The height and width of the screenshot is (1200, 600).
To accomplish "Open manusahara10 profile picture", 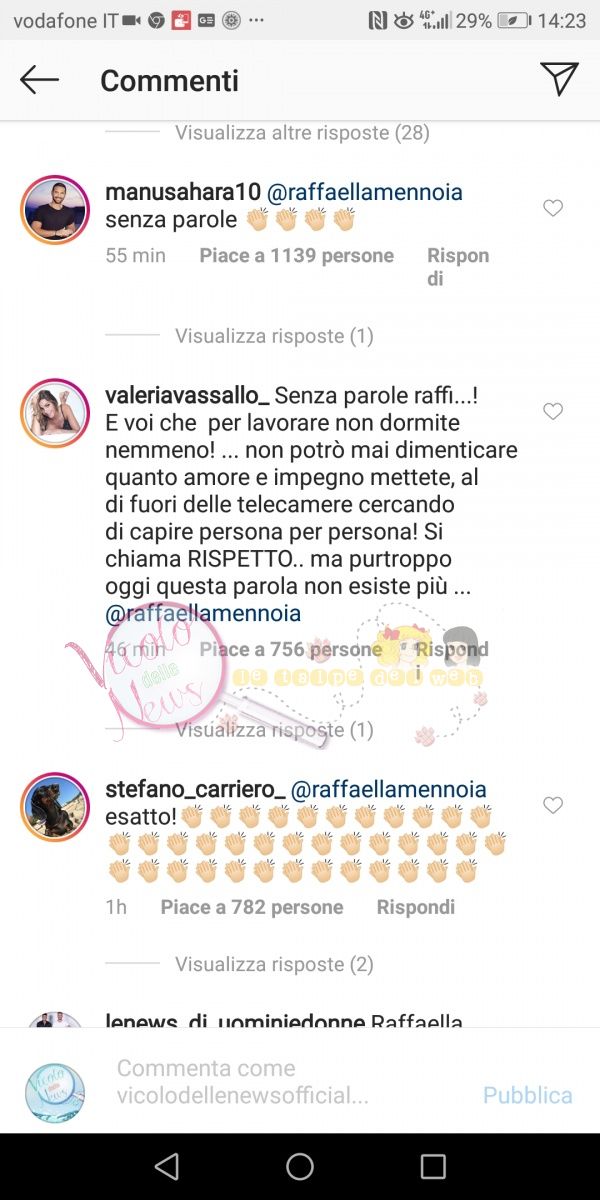I will (55, 209).
